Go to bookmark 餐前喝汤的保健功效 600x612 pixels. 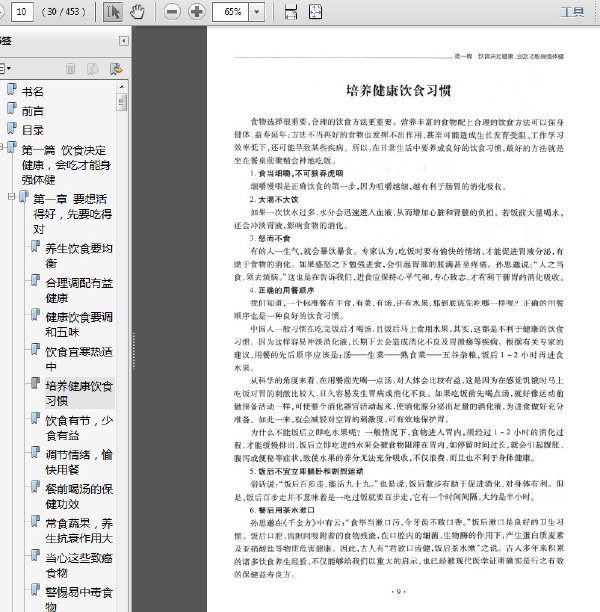point(79,496)
